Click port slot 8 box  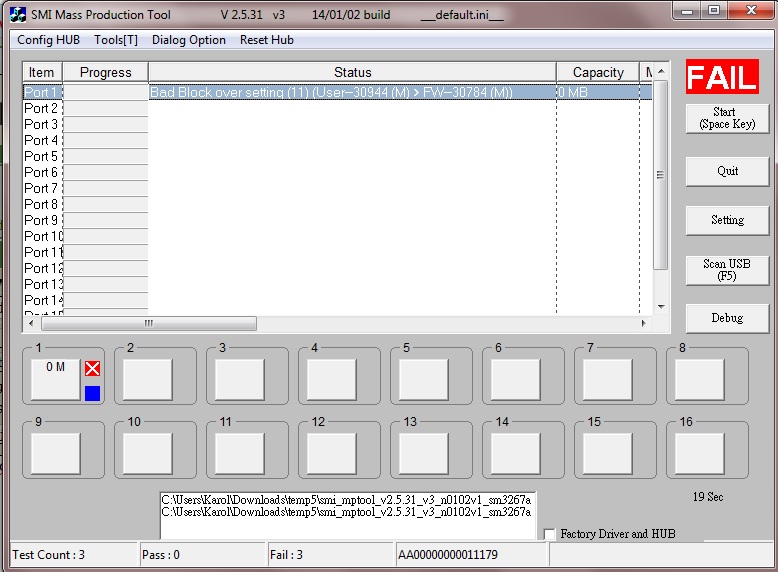tap(700, 380)
